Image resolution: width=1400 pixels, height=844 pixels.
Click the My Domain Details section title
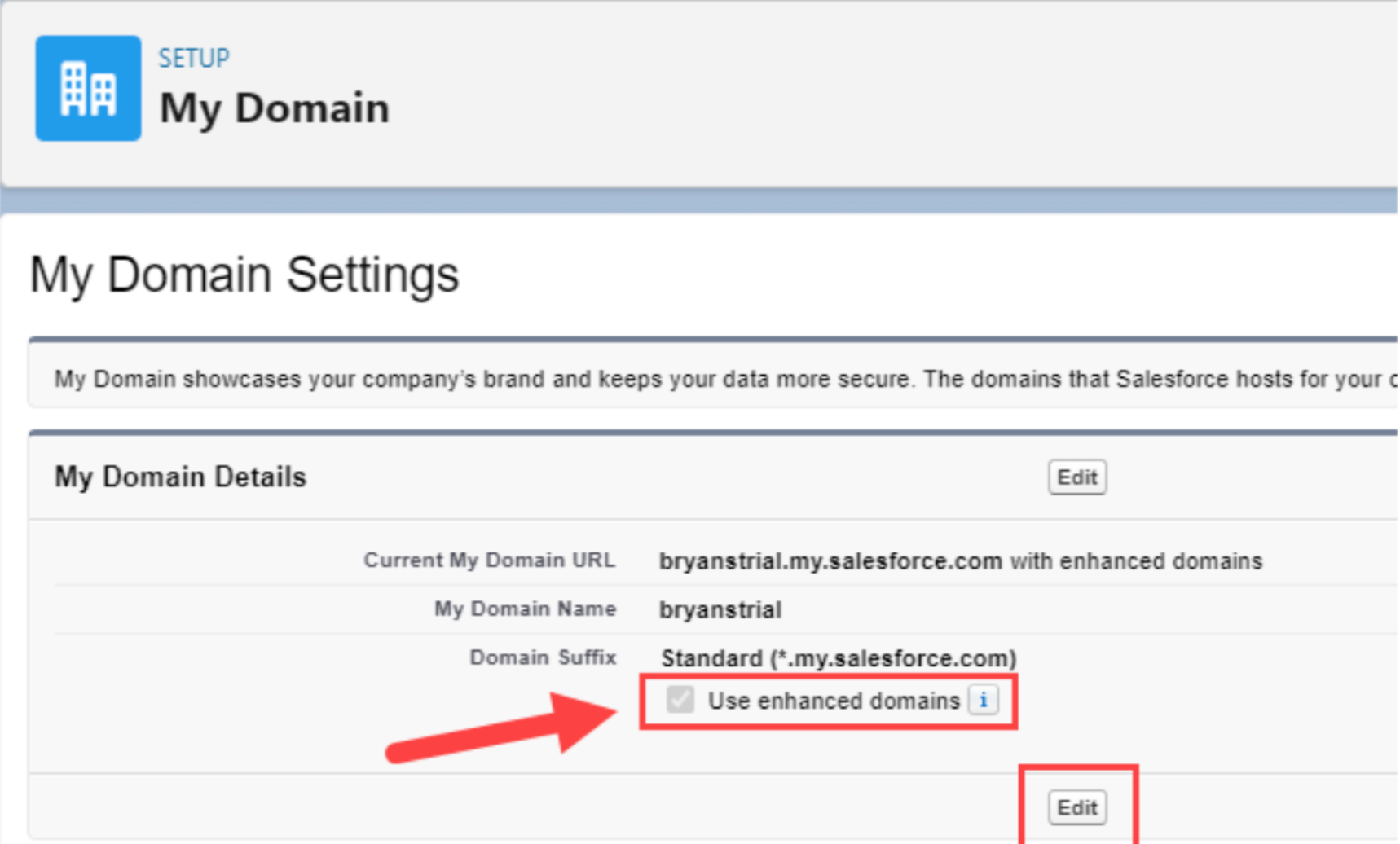point(180,477)
